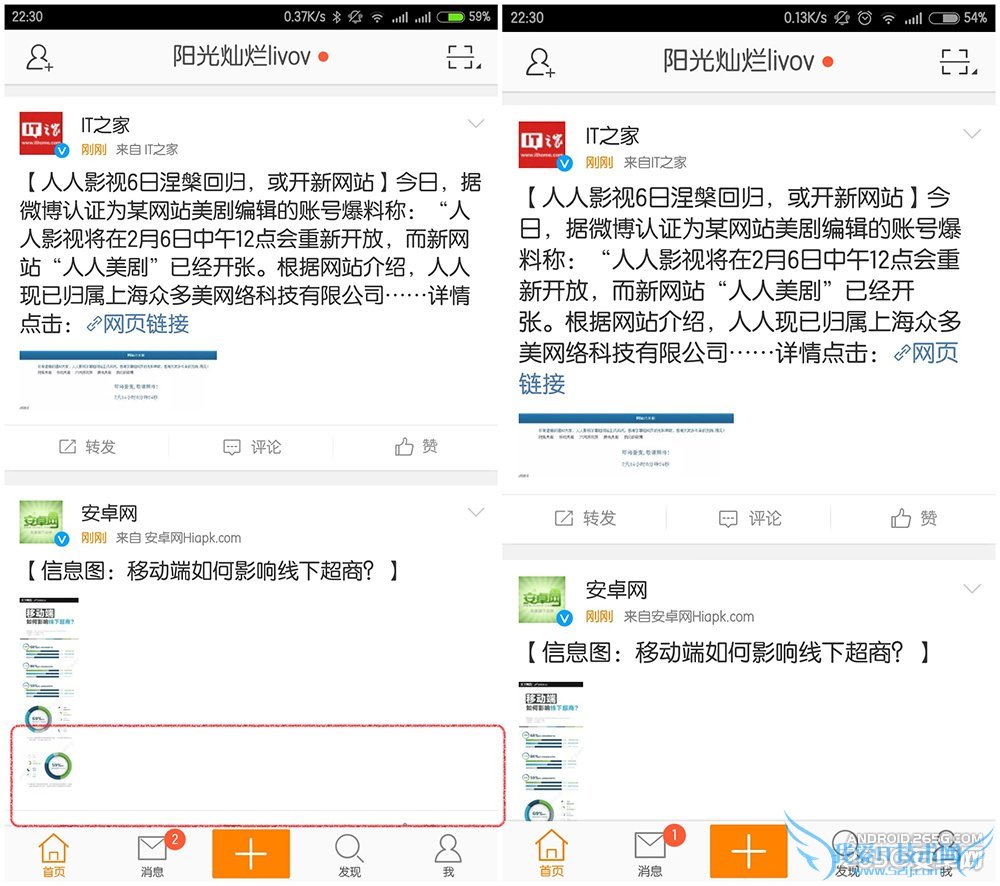Tap 评论 comment button on right phone

[x=750, y=518]
